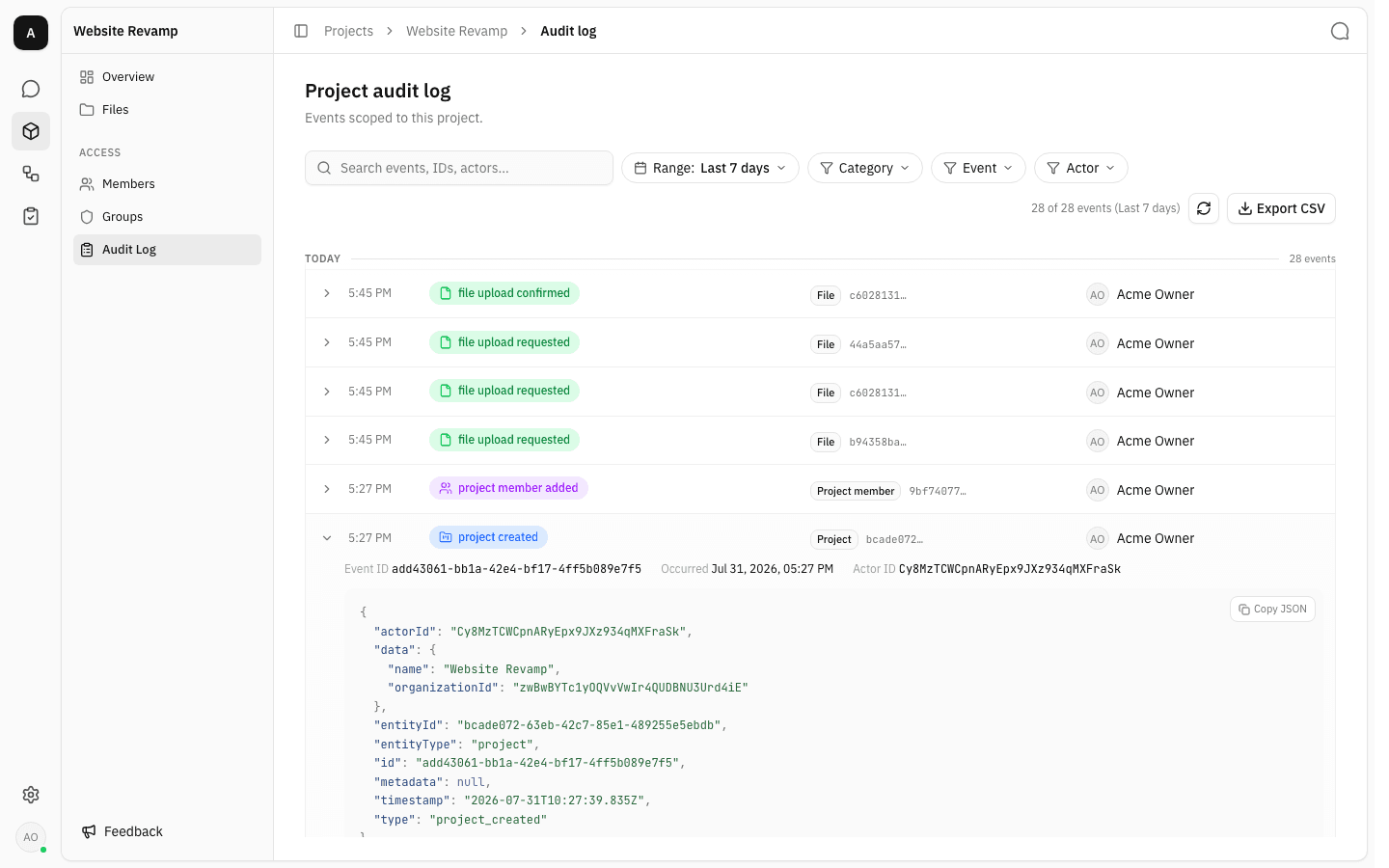The width and height of the screenshot is (1389, 868).
Task: Expand the project member added row
Action: pyautogui.click(x=327, y=489)
